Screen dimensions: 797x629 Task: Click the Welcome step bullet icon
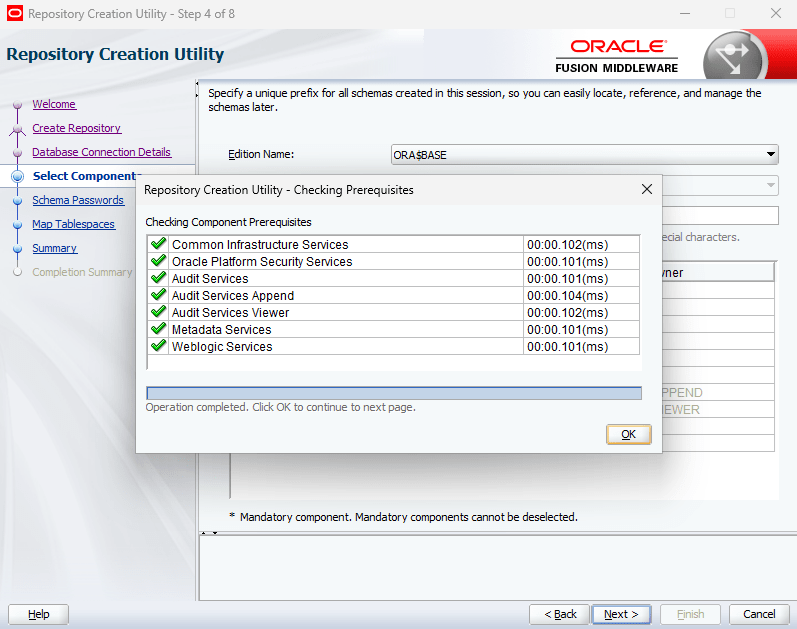click(x=18, y=105)
